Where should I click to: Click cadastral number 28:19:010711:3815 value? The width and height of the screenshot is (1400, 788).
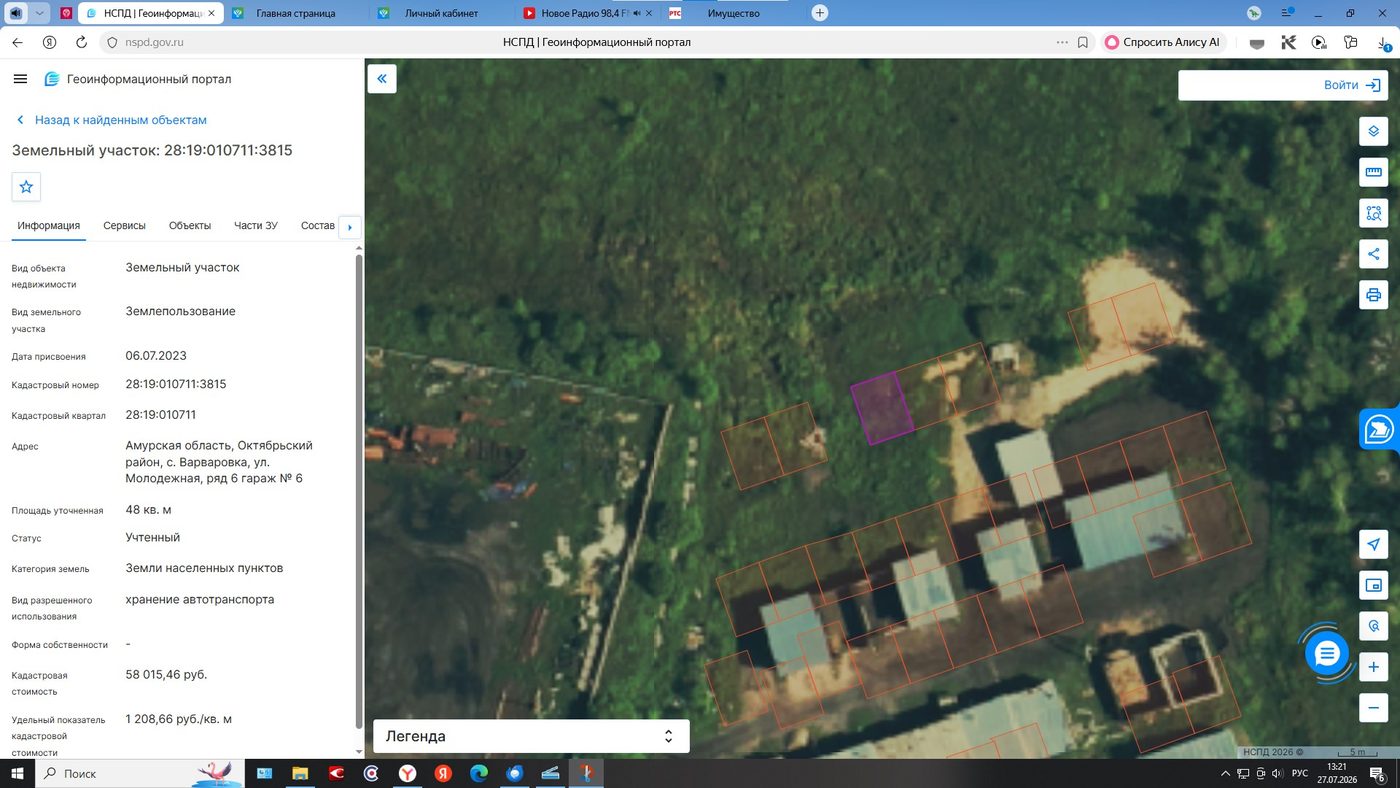pyautogui.click(x=176, y=384)
